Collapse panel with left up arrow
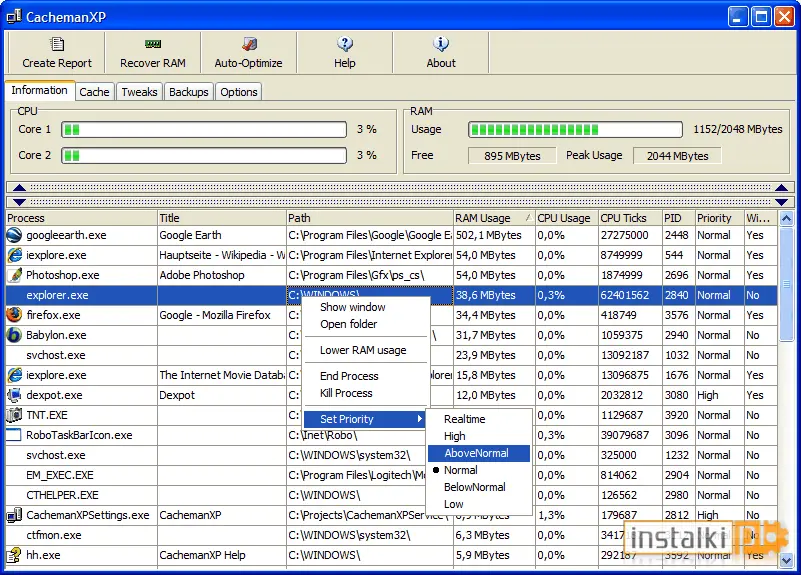Image resolution: width=801 pixels, height=575 pixels. pos(19,187)
